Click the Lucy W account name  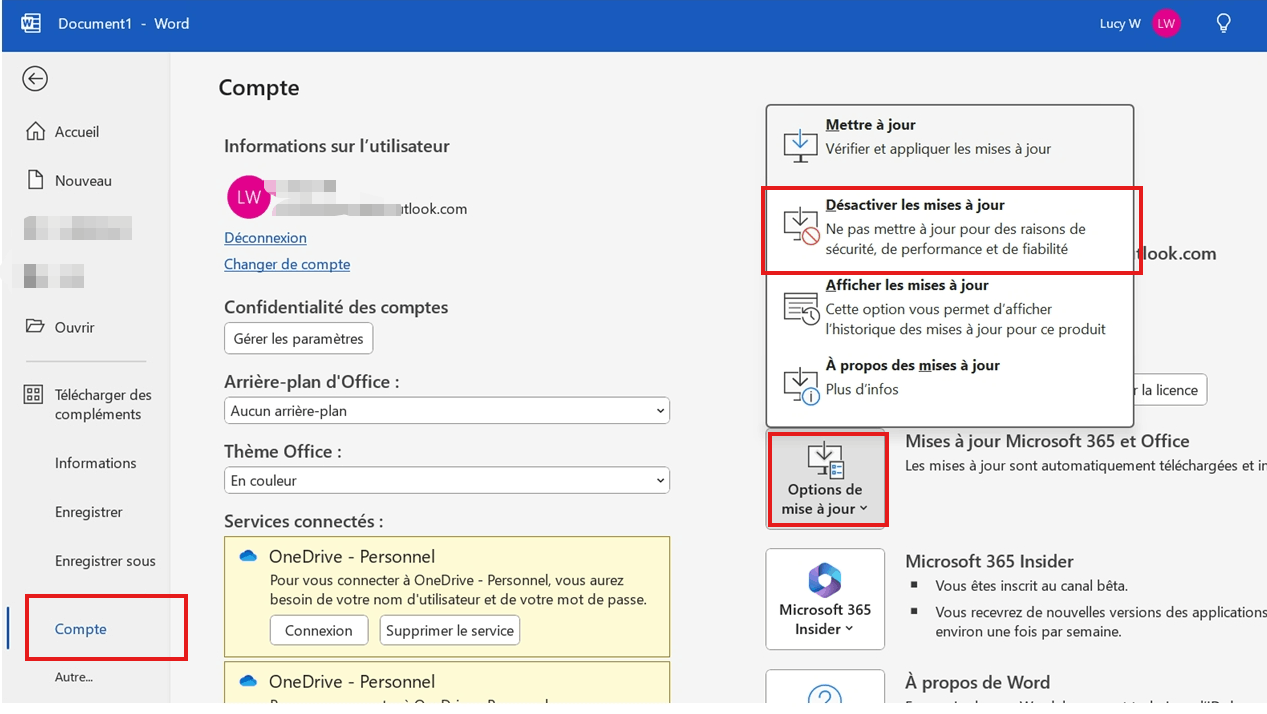(1120, 24)
